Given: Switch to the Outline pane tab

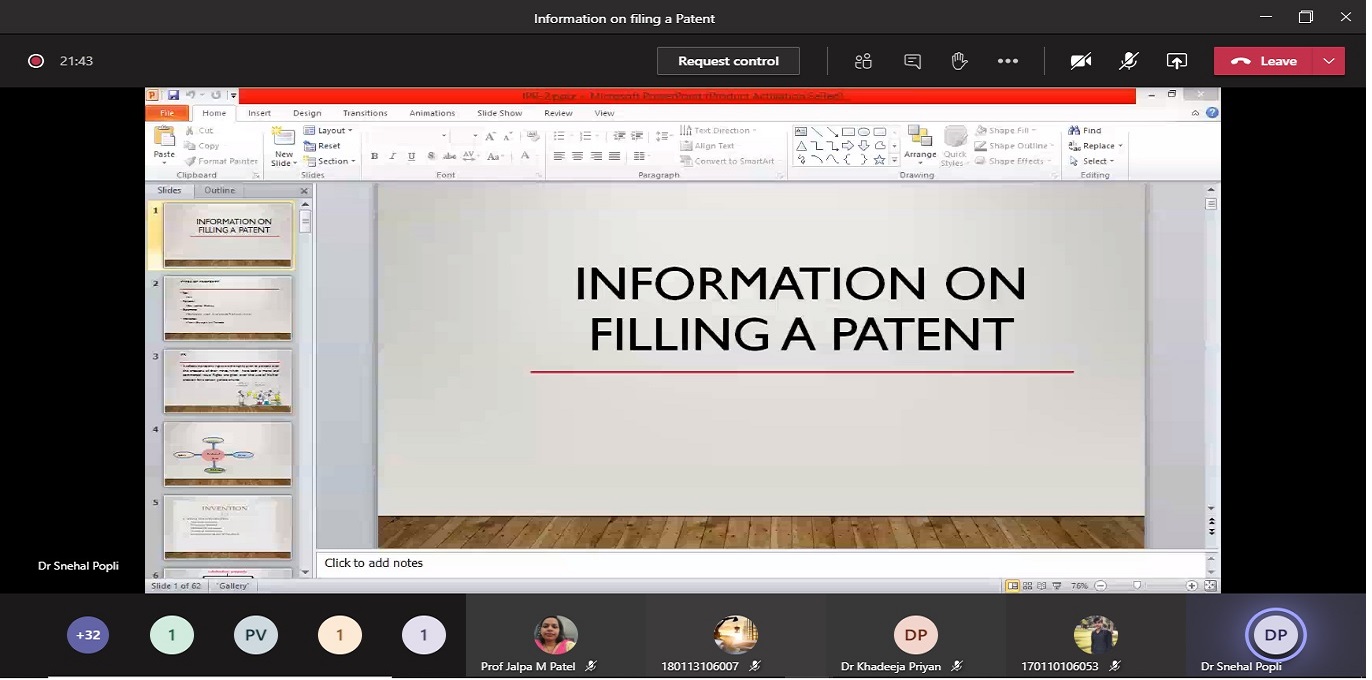Looking at the screenshot, I should pyautogui.click(x=219, y=190).
